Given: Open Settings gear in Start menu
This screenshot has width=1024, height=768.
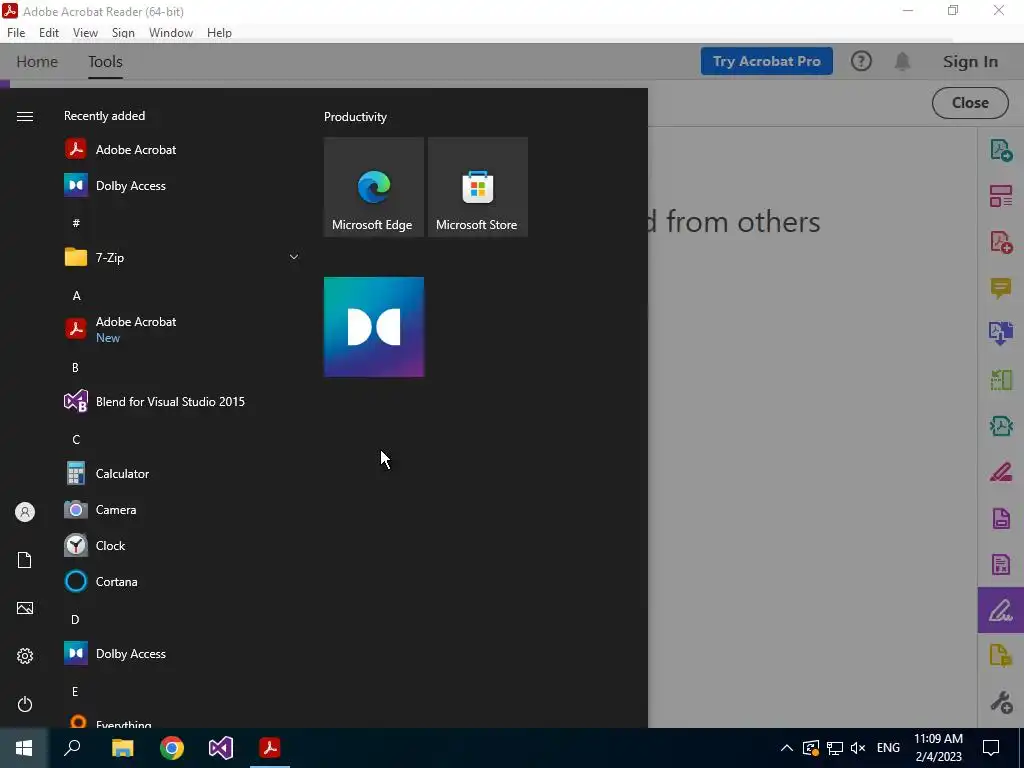Looking at the screenshot, I should [25, 656].
